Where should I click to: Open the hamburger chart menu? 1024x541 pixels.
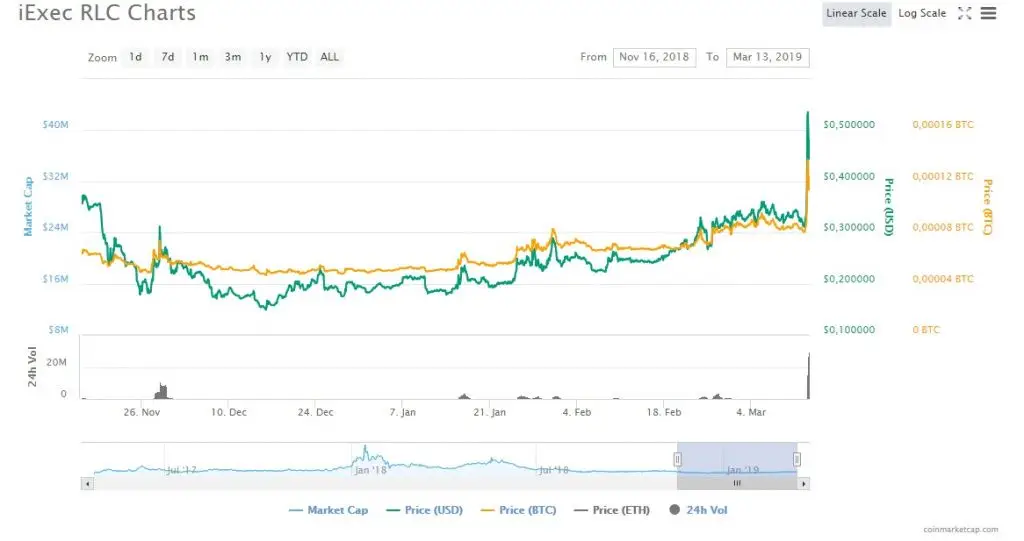(989, 13)
